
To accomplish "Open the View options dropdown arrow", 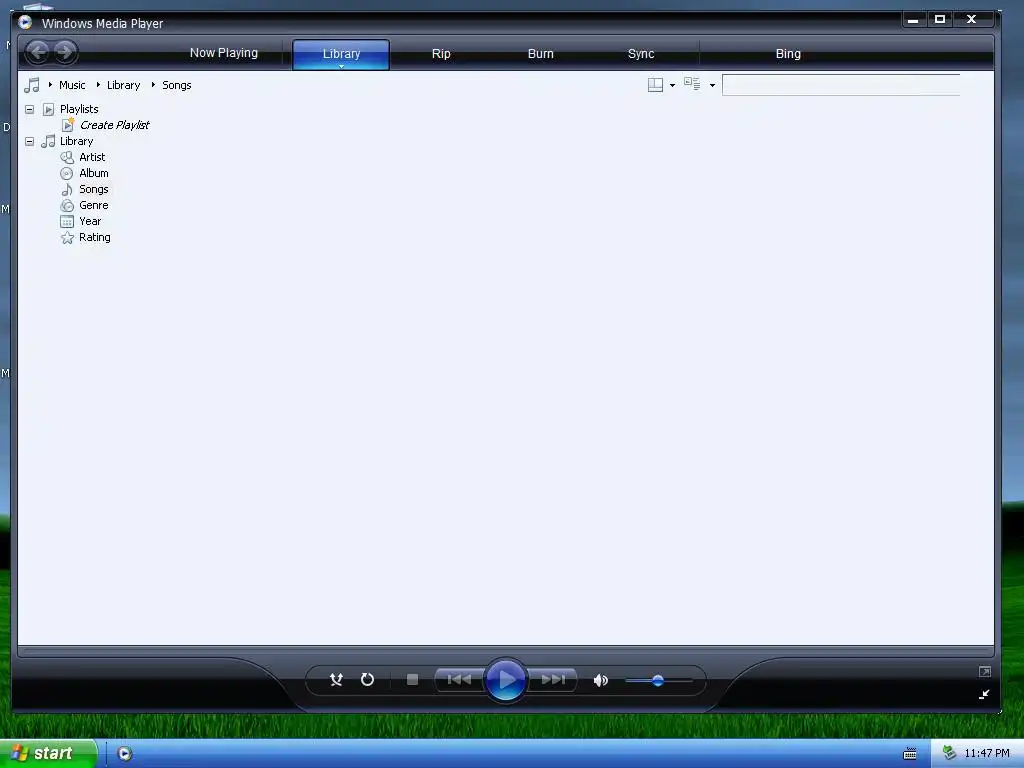I will pos(712,85).
